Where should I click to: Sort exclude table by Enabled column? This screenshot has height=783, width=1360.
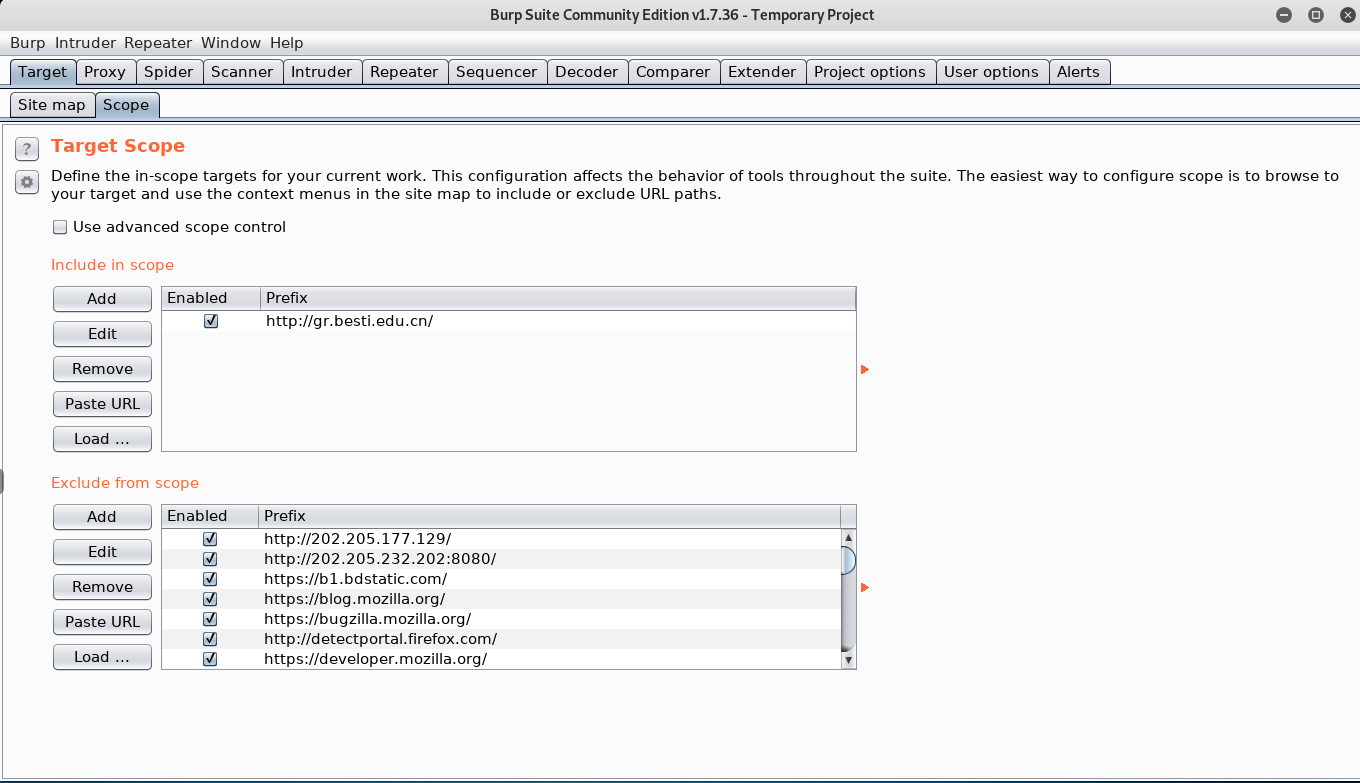pos(210,516)
